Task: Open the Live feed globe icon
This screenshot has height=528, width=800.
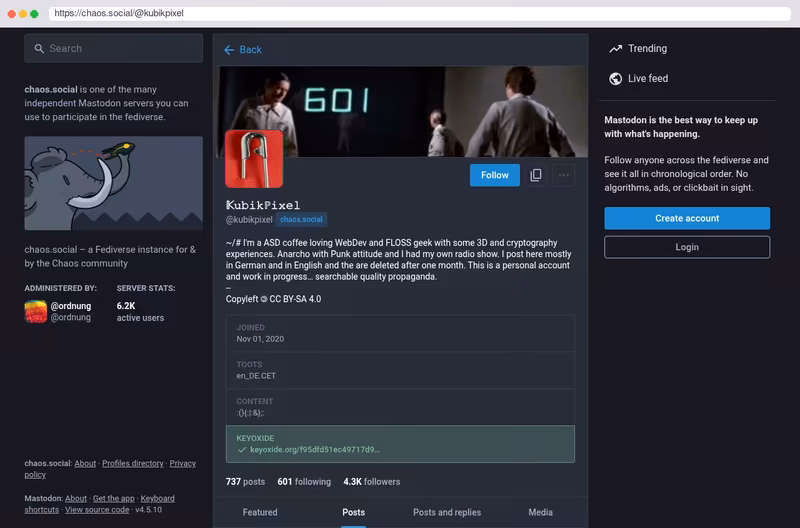Action: [615, 79]
